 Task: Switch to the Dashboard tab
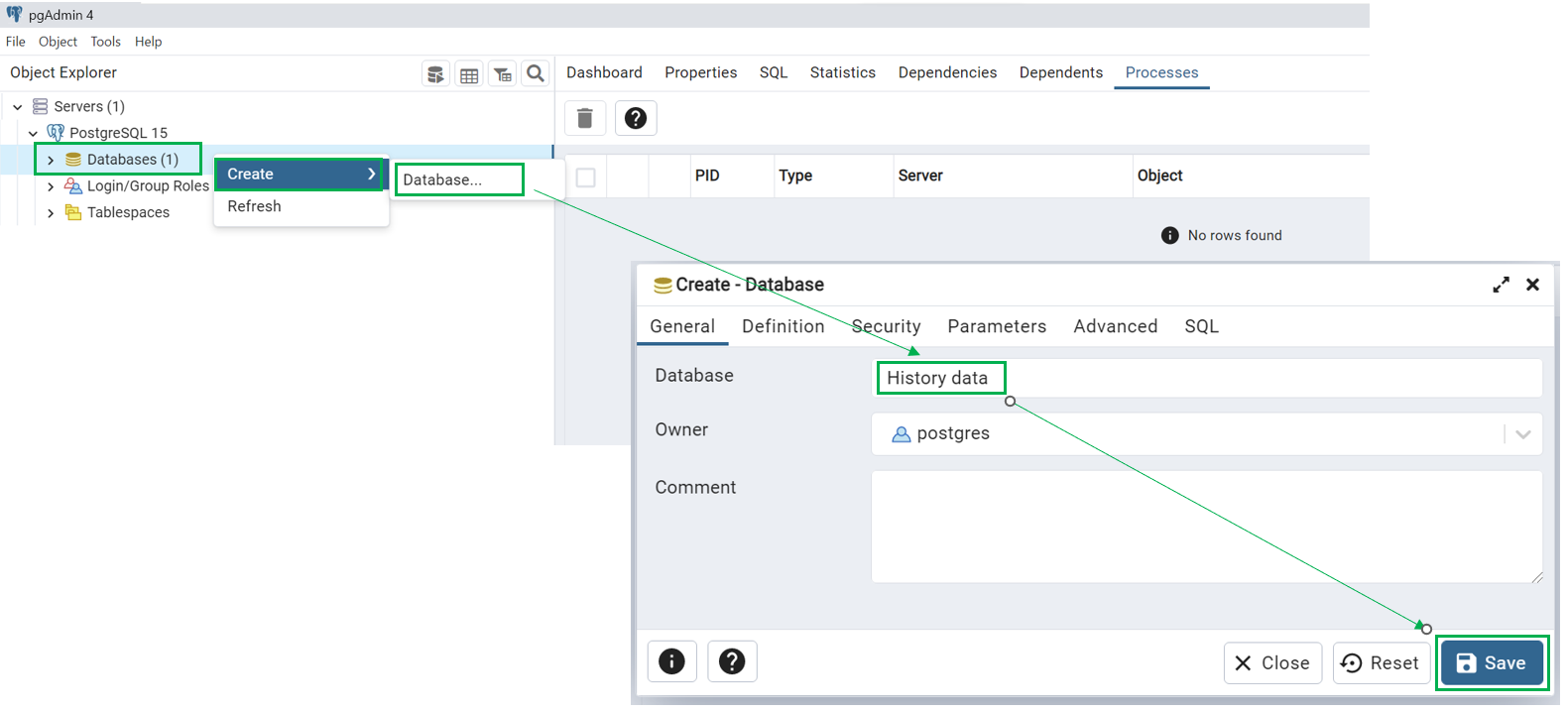[604, 72]
